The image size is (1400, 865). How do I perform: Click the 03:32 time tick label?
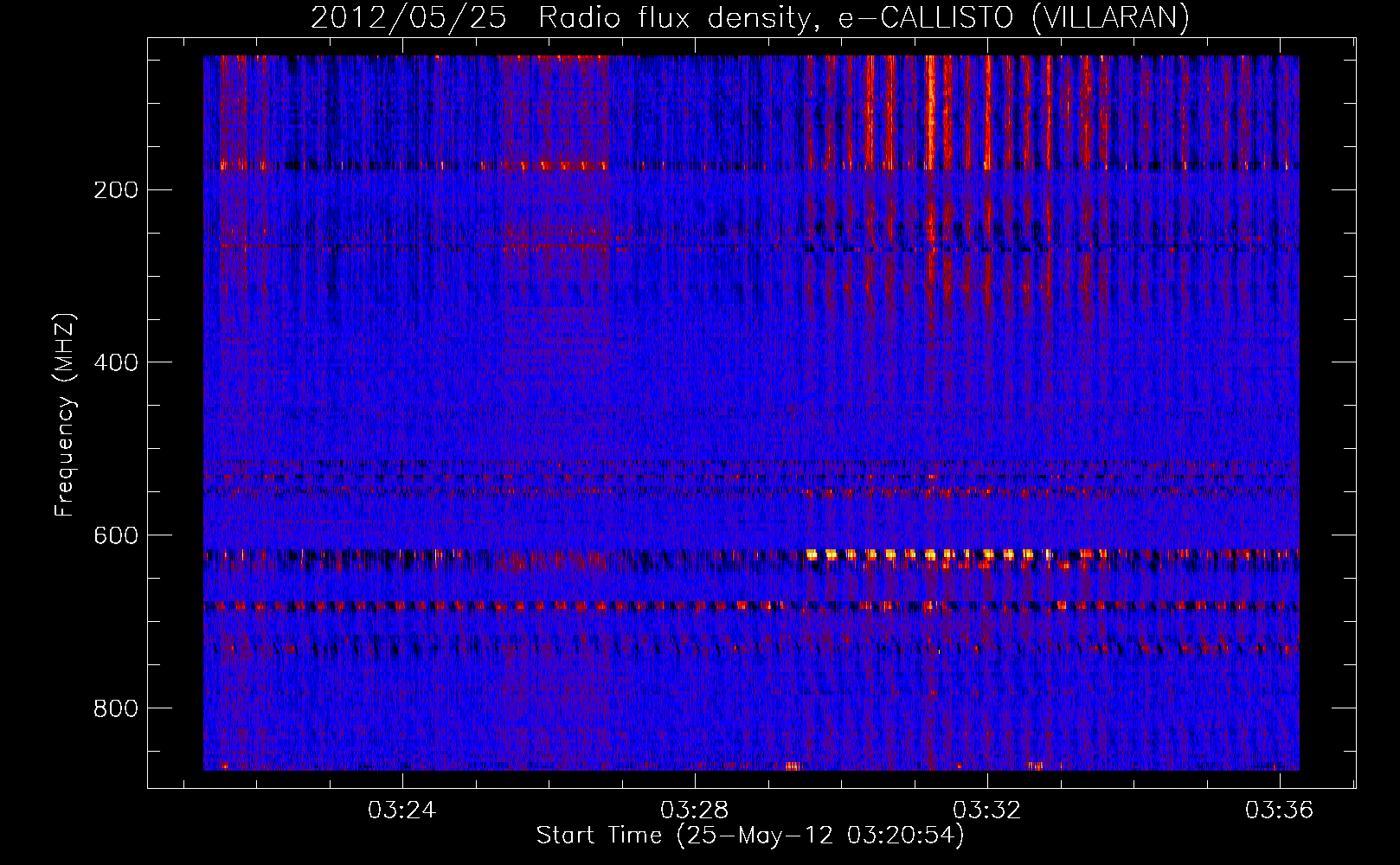(986, 811)
